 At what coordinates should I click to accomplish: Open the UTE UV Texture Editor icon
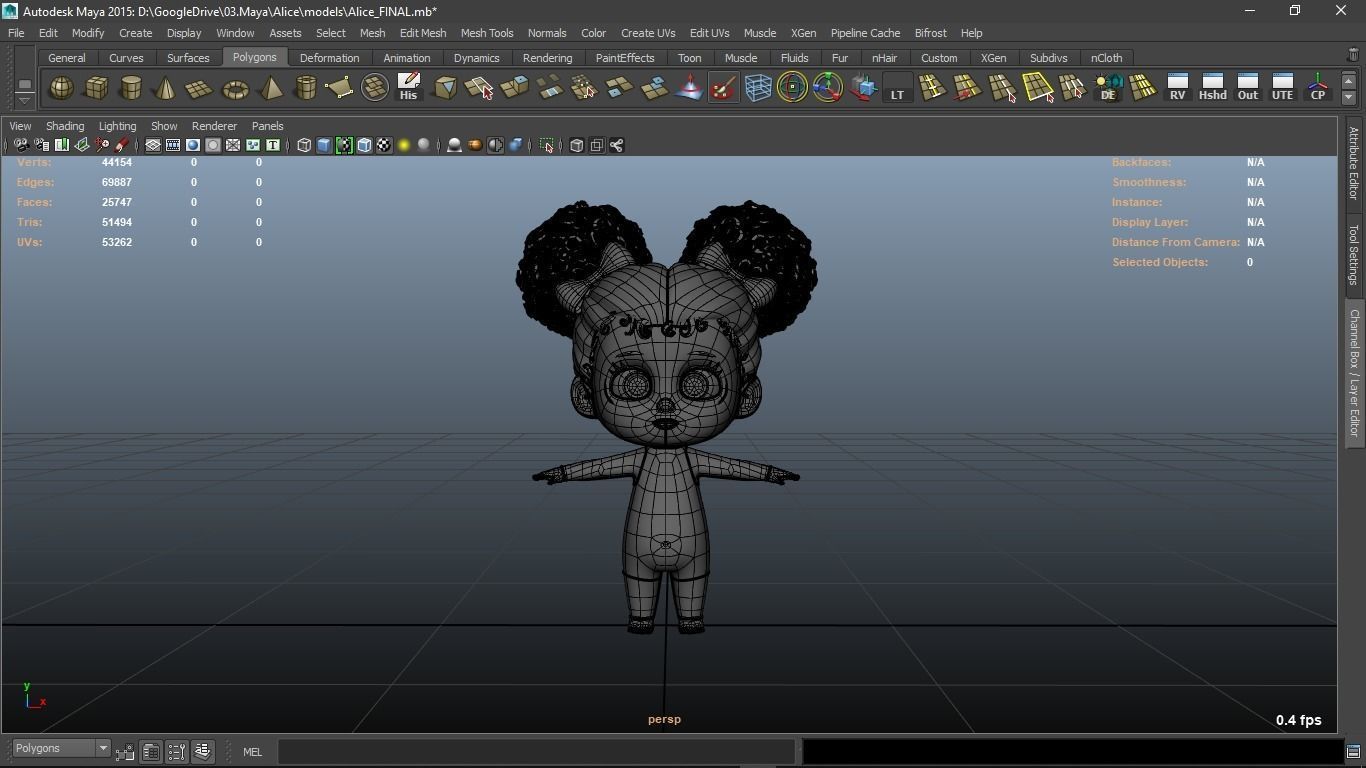tap(1282, 87)
